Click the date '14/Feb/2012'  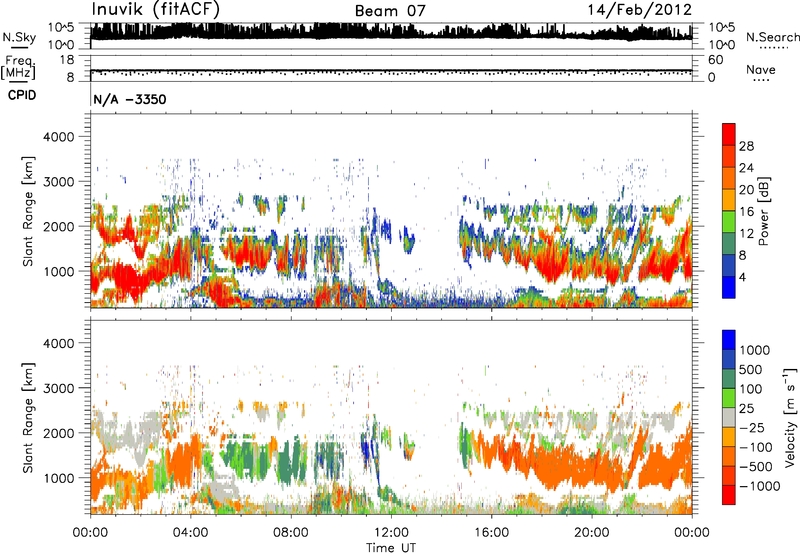click(x=640, y=10)
